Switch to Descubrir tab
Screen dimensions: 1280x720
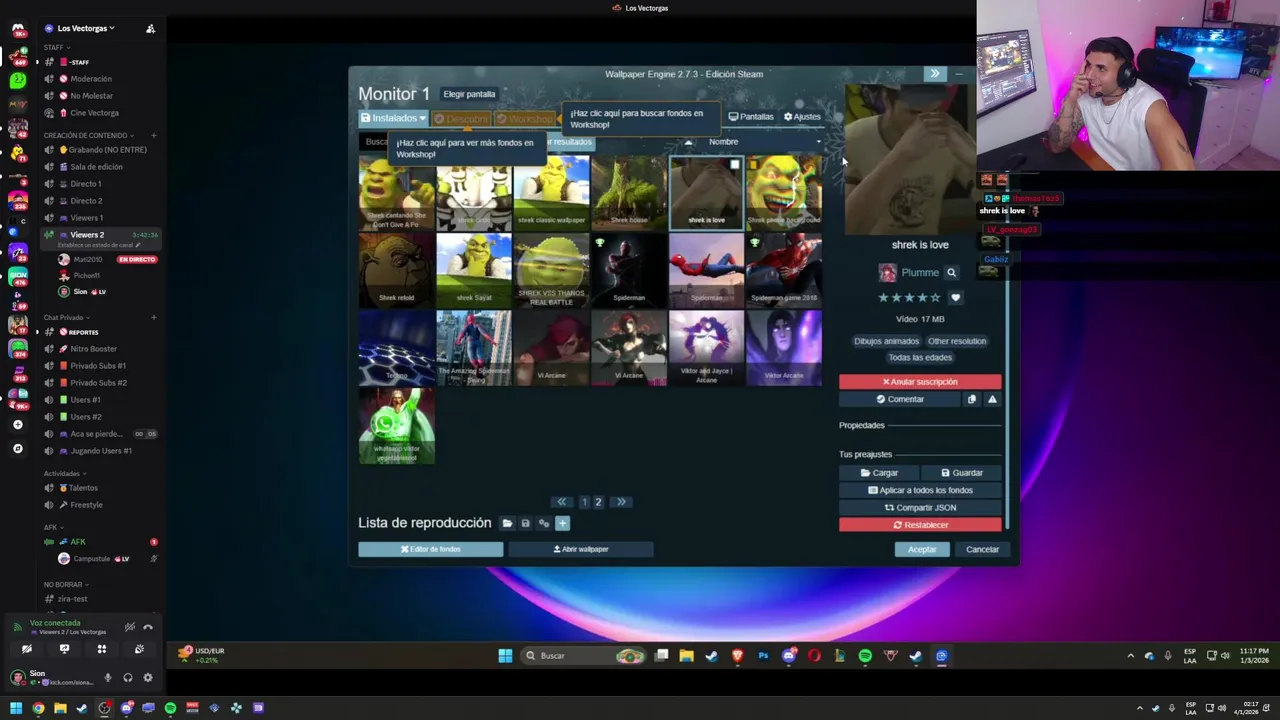tap(462, 119)
